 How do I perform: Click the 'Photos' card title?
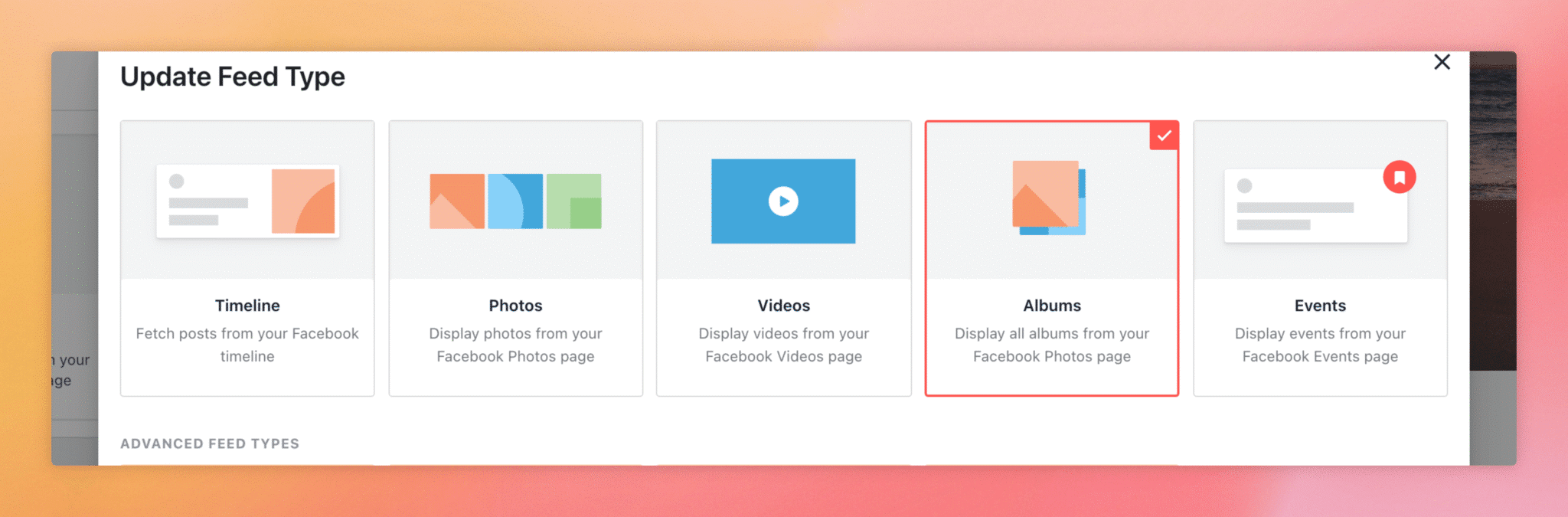[515, 306]
